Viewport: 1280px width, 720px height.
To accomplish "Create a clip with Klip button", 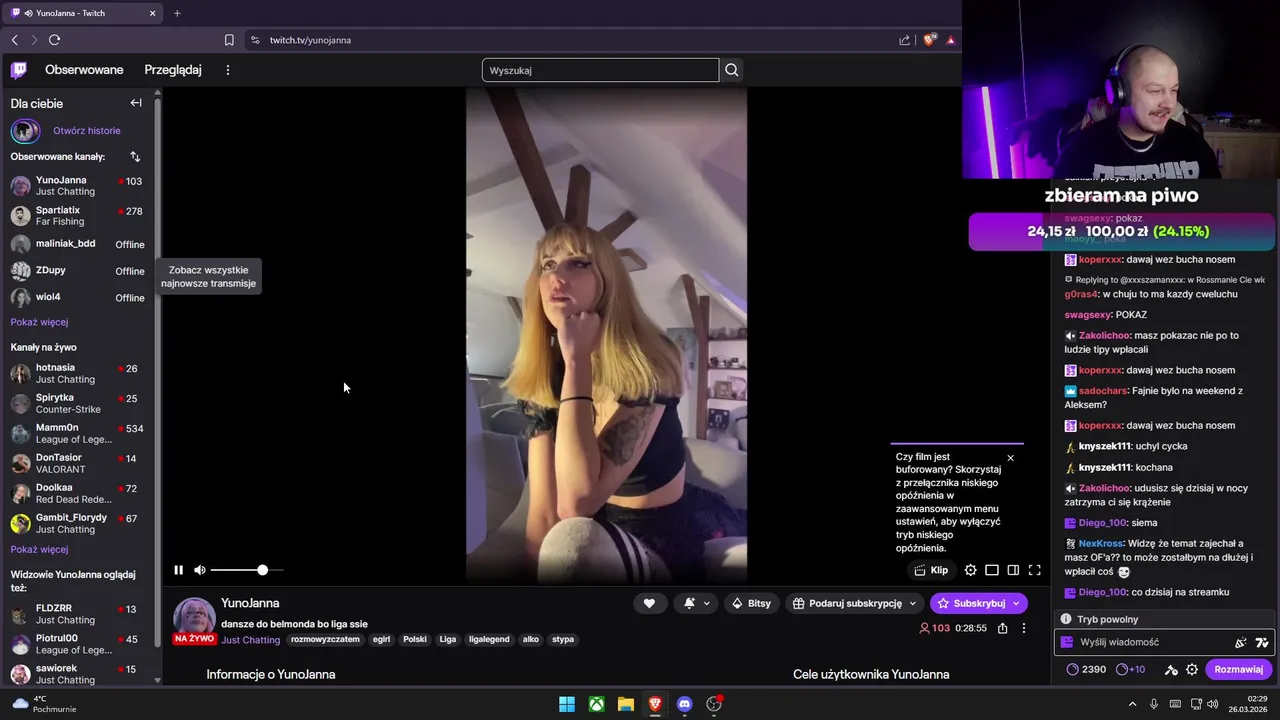I will pos(931,570).
